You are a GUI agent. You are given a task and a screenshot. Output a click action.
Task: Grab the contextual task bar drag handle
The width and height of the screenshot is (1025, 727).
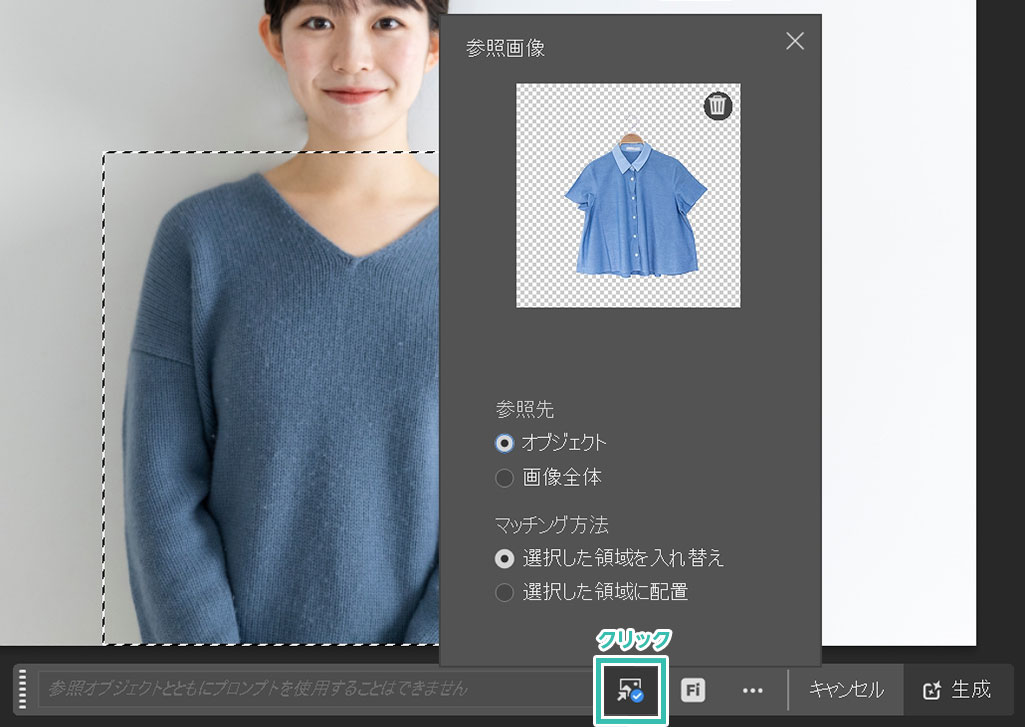click(21, 690)
